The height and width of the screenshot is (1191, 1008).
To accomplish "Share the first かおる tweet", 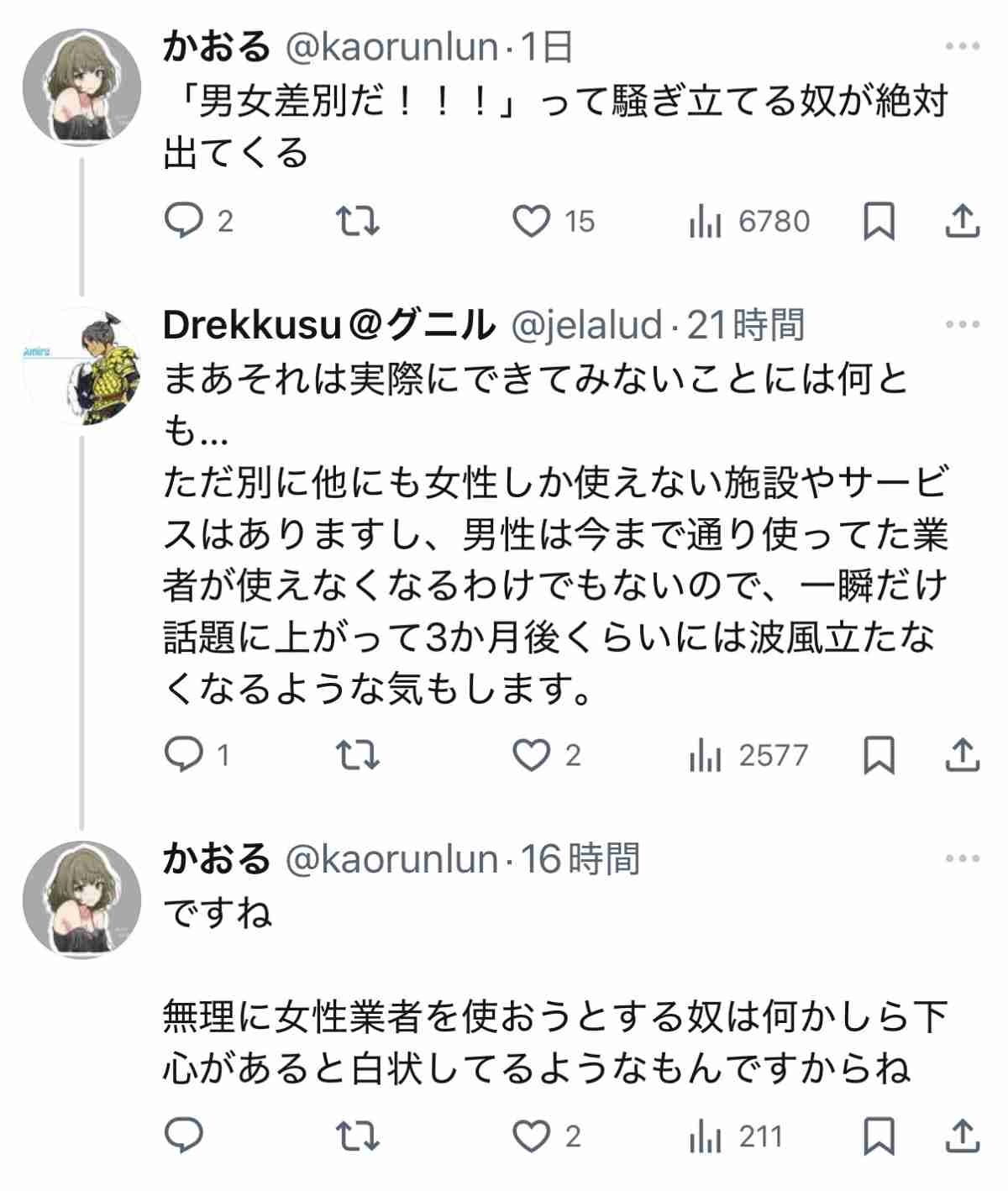I will [963, 221].
